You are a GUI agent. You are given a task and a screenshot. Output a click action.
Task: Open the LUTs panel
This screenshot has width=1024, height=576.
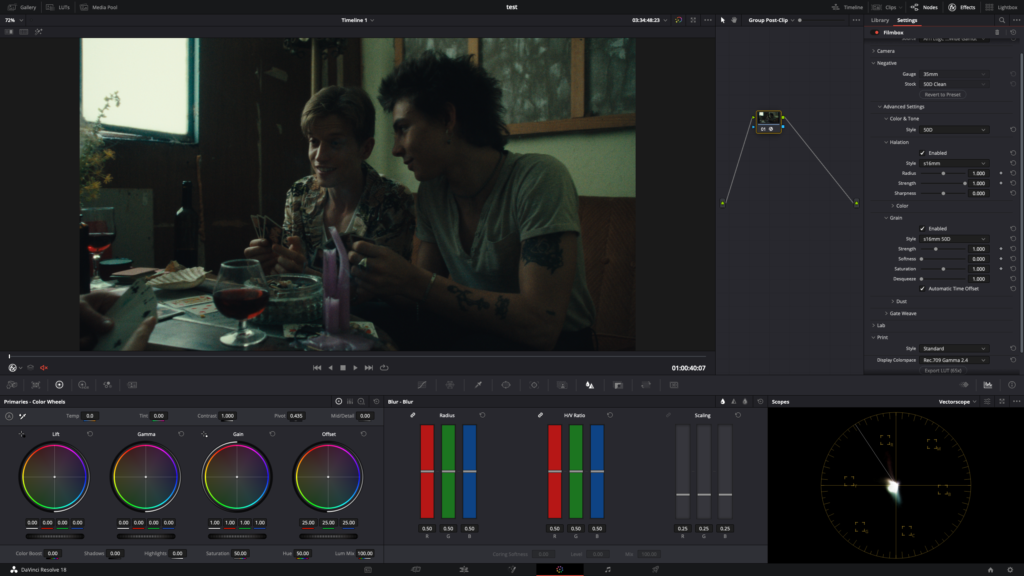(58, 7)
